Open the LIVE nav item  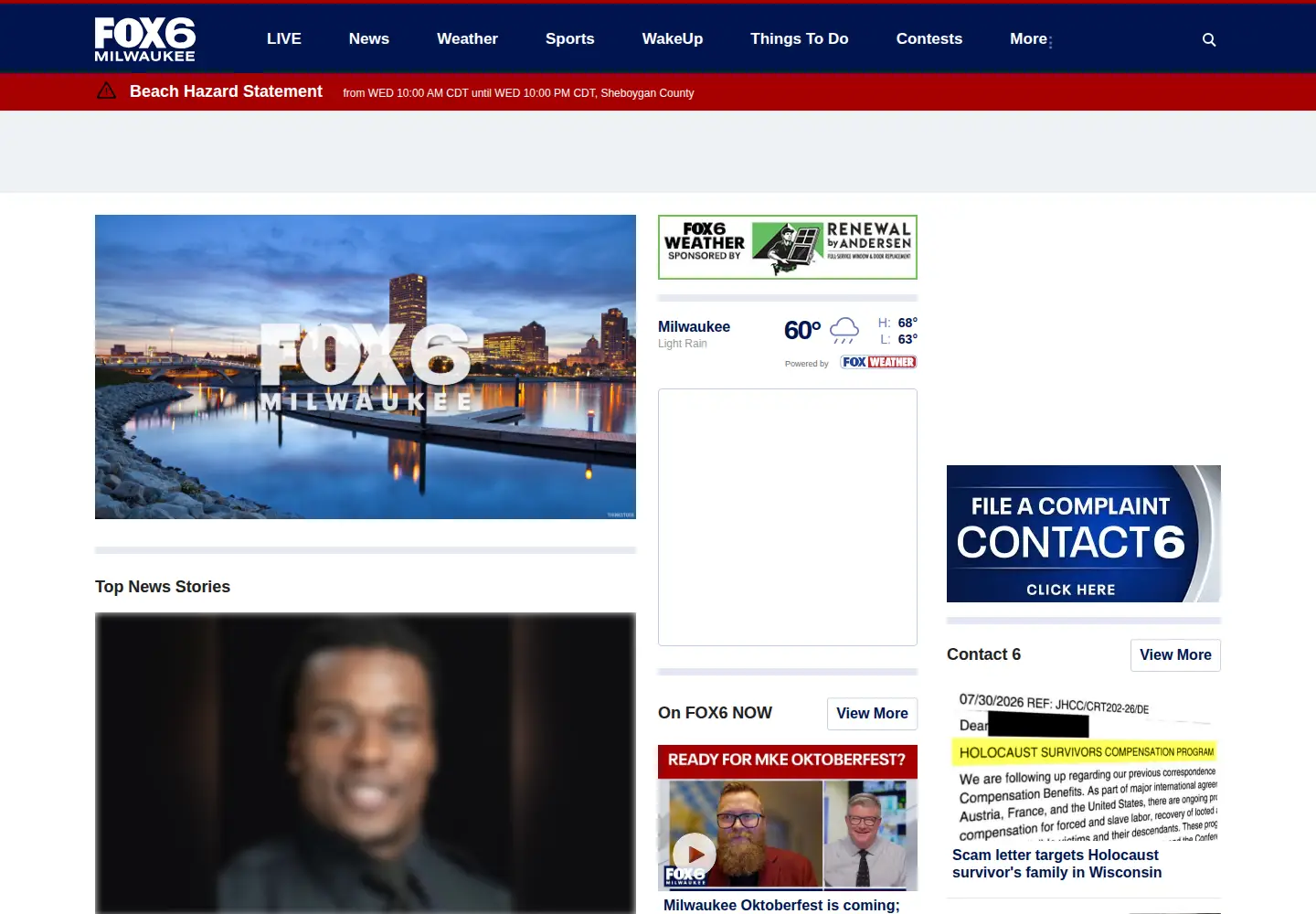coord(284,39)
